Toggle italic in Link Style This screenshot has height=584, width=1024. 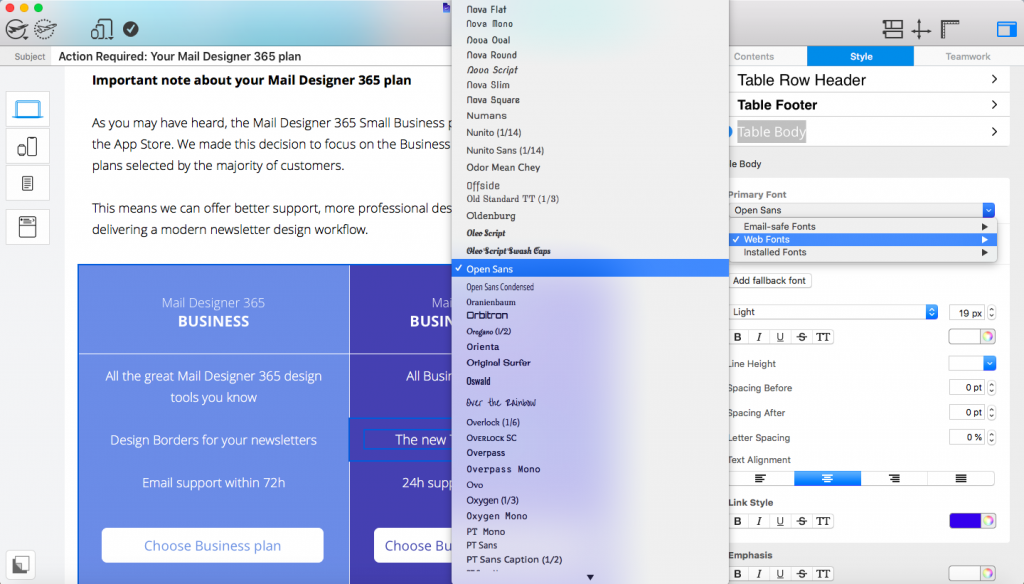759,521
